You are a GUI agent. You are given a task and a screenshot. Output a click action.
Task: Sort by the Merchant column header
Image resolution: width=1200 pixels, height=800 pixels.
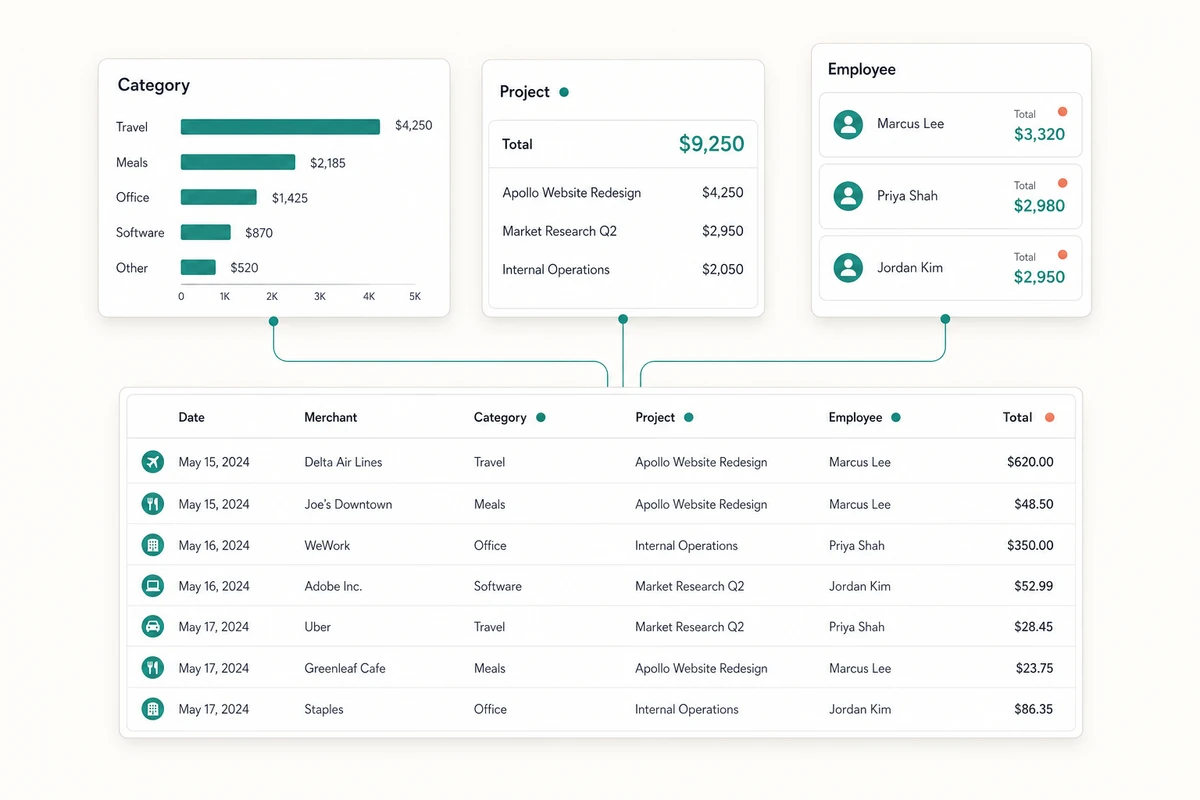coord(330,417)
